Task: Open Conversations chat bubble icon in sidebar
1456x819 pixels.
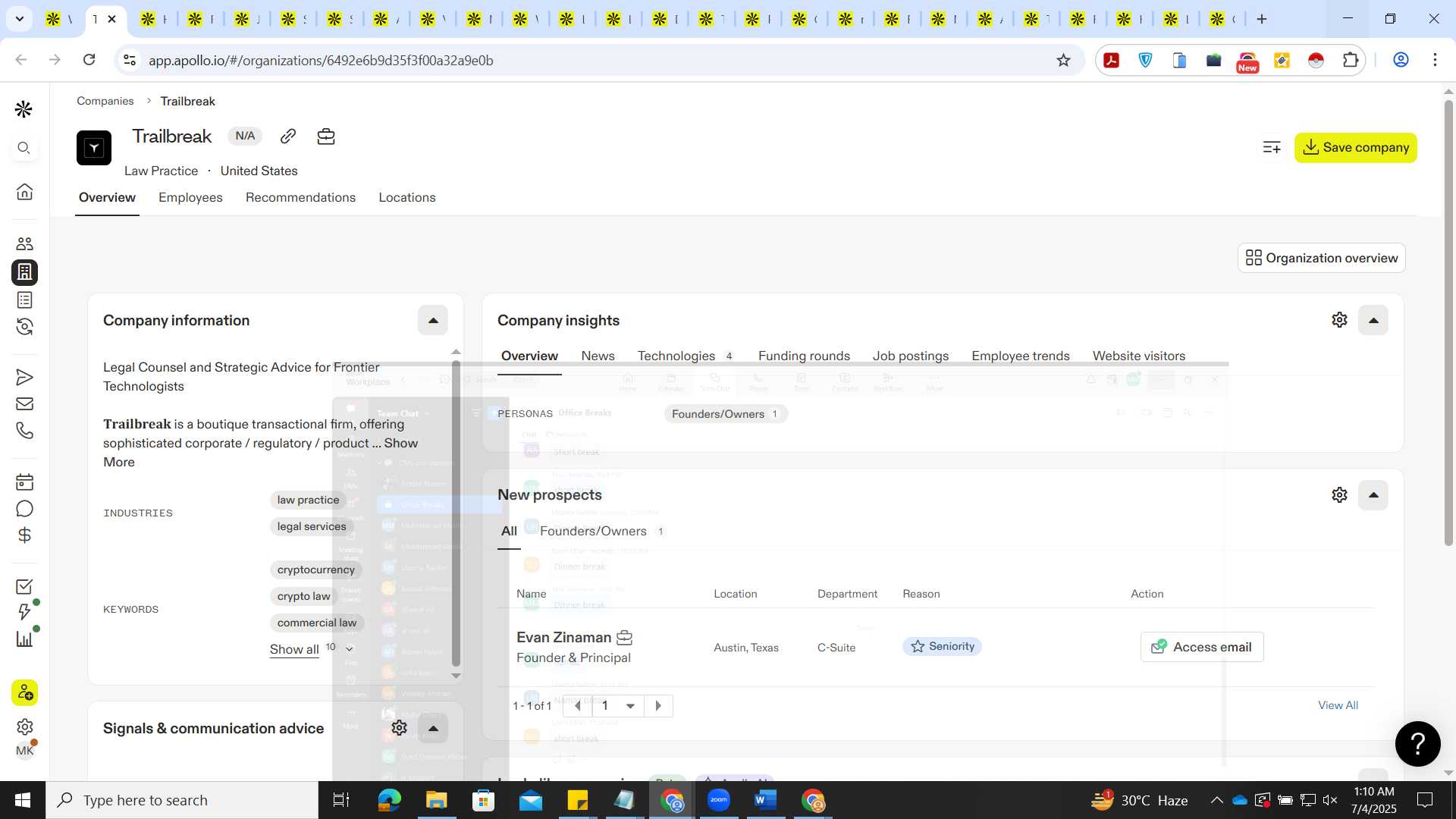Action: pyautogui.click(x=24, y=509)
